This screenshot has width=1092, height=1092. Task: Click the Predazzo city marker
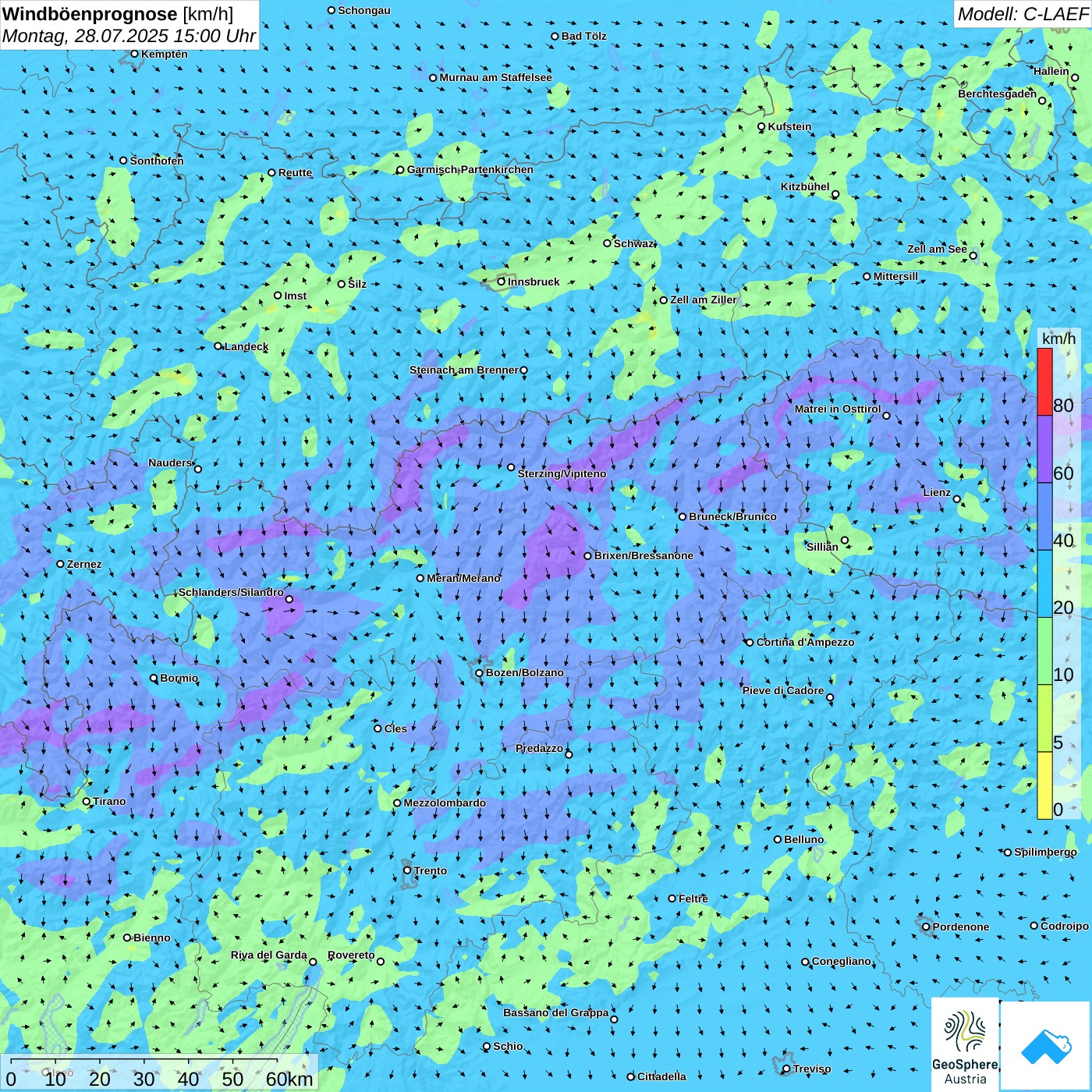click(x=569, y=754)
